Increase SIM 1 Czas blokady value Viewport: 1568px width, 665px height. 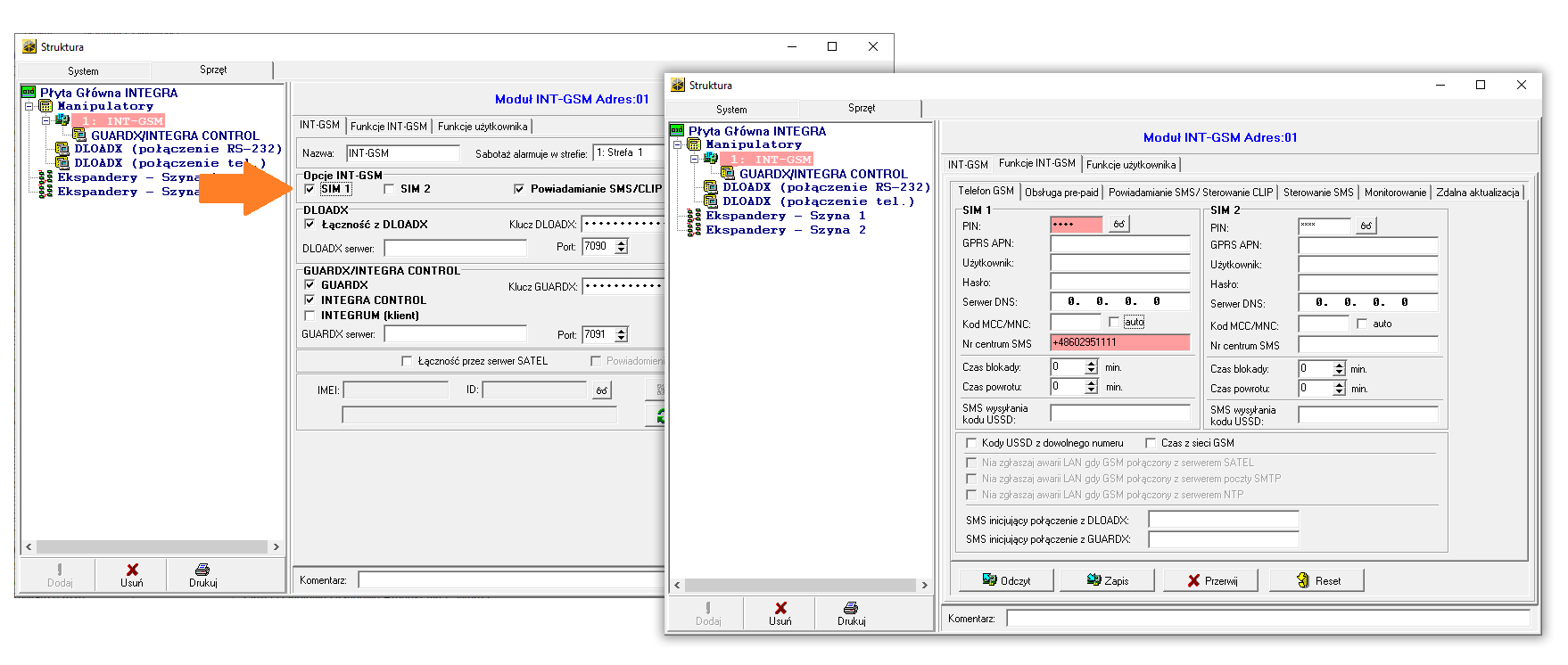(1092, 364)
